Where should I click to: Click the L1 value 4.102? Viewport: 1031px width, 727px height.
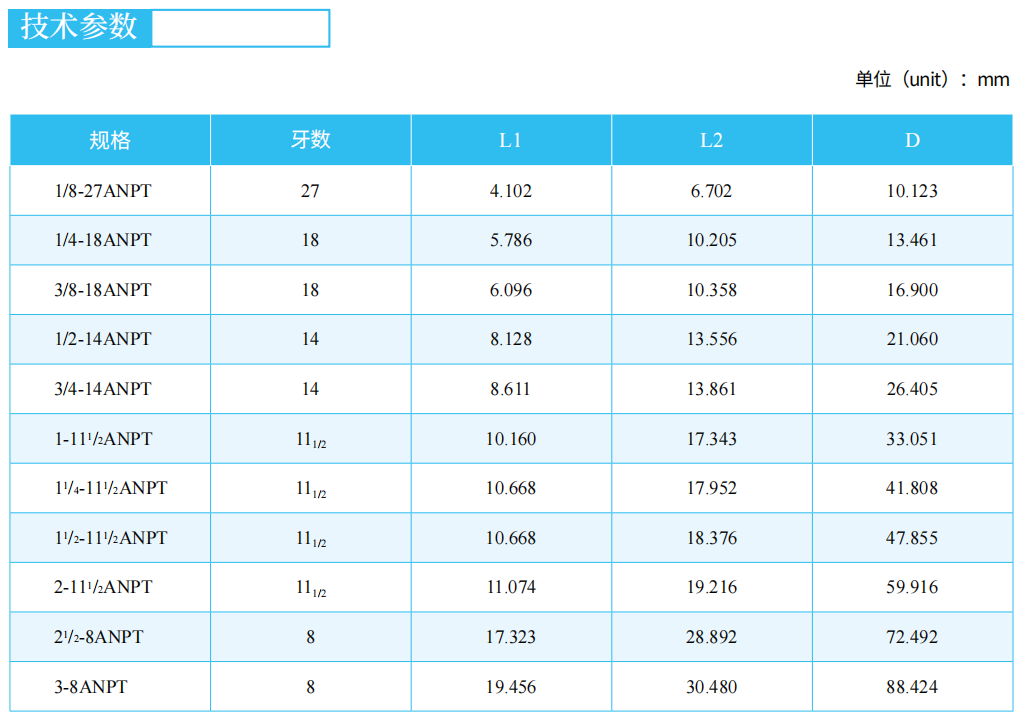(511, 191)
